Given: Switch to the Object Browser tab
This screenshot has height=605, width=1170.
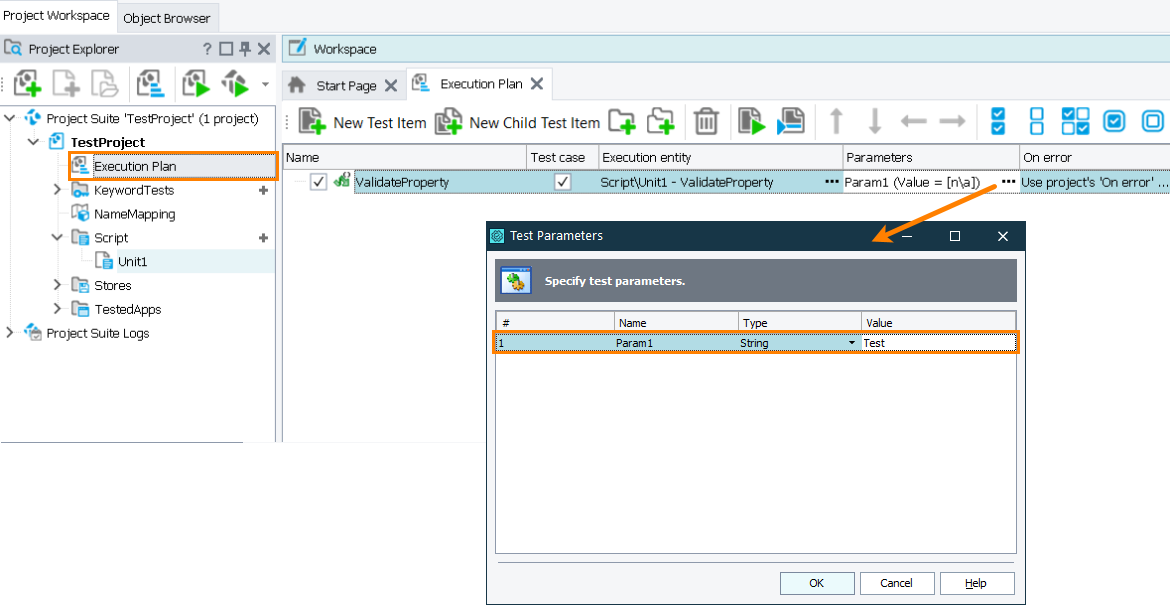Looking at the screenshot, I should click(167, 16).
